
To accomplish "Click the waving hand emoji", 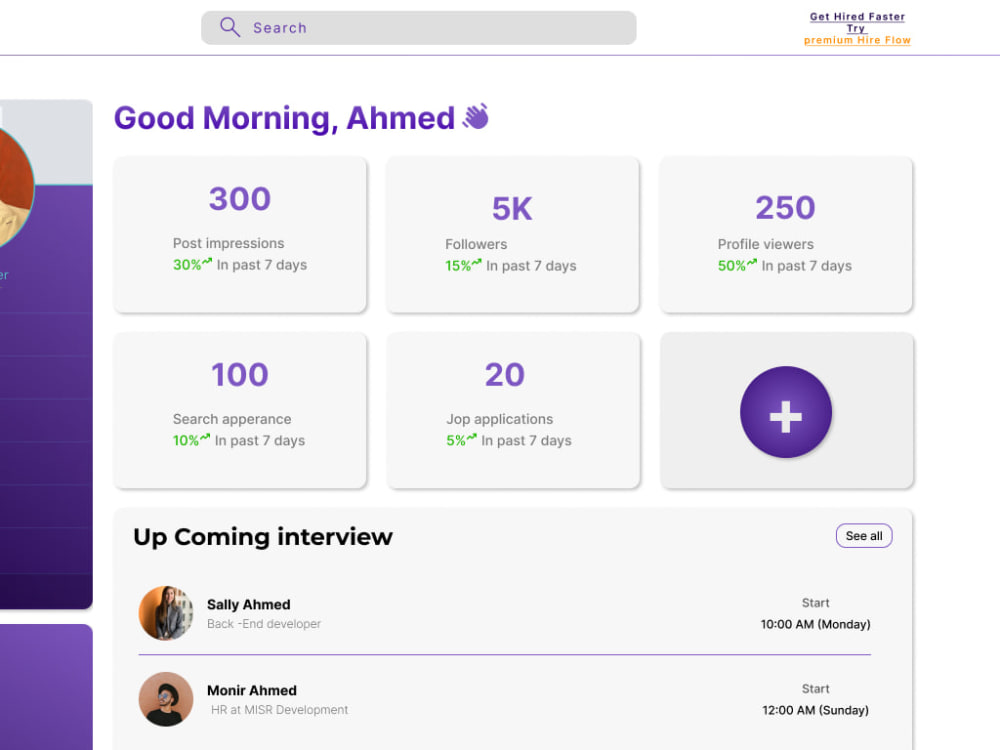I will [476, 117].
